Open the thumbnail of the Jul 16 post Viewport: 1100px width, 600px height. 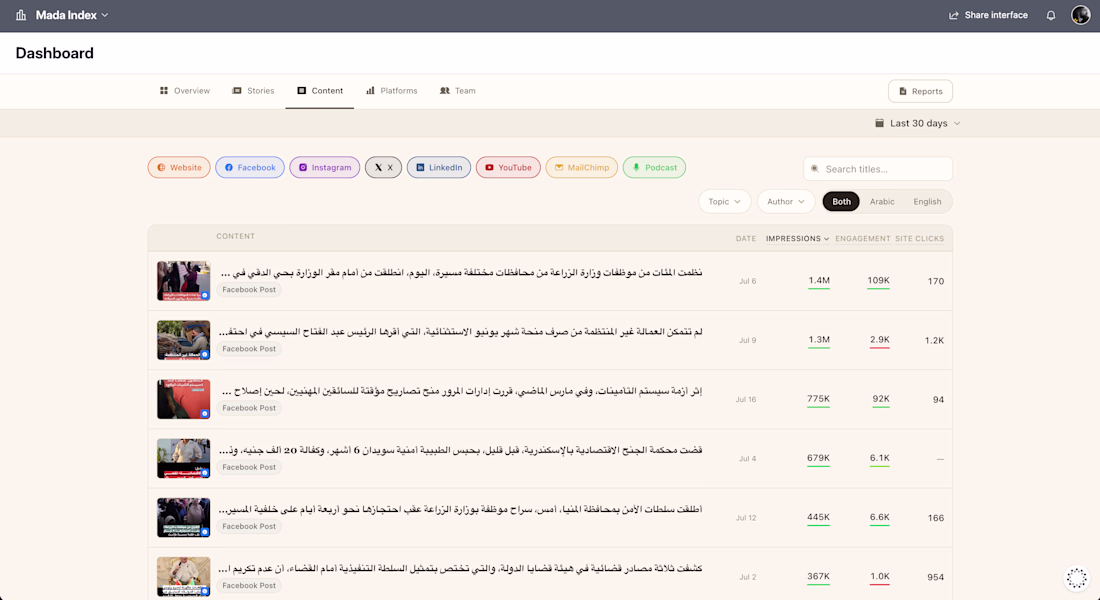pos(183,399)
